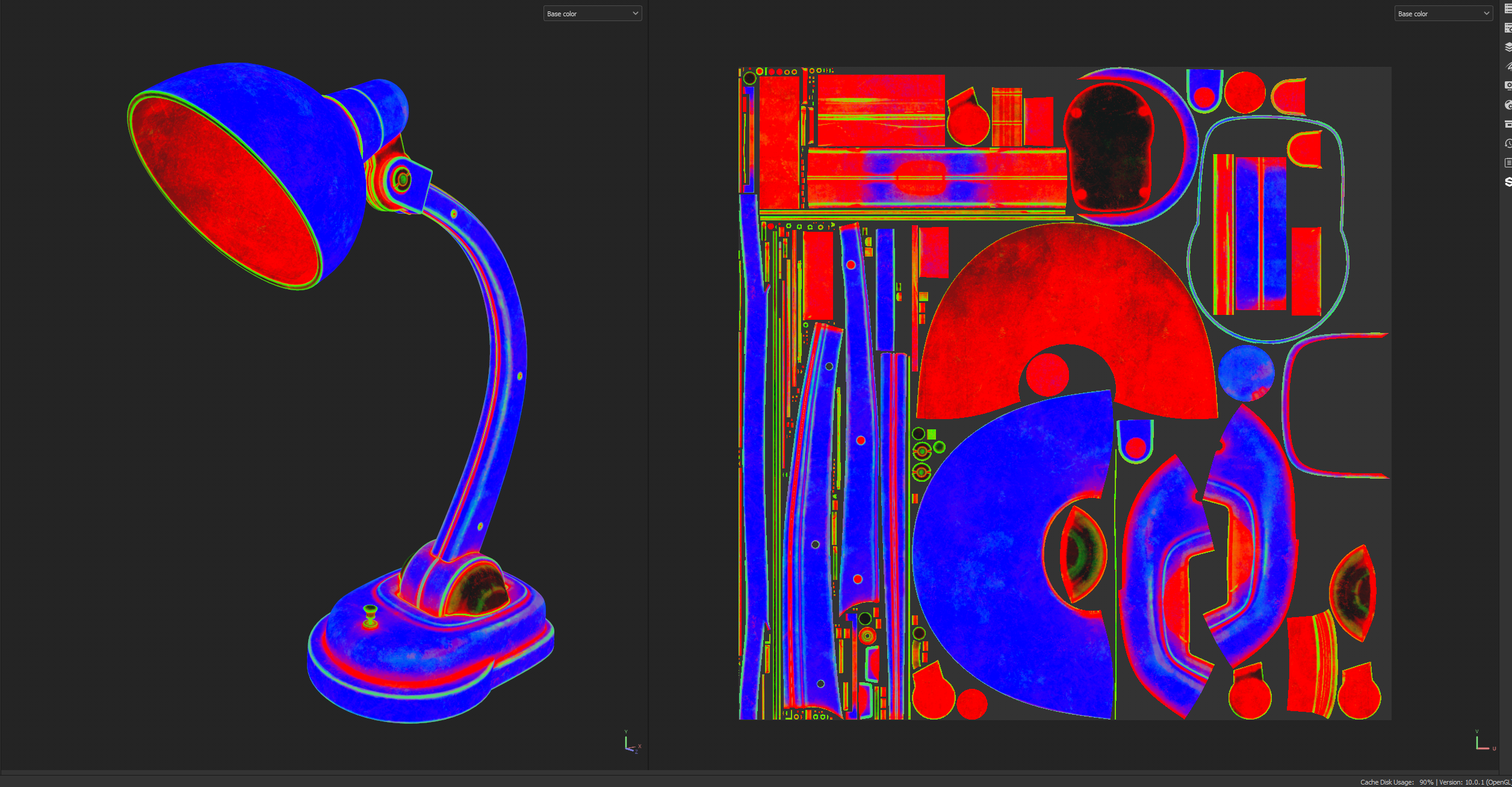This screenshot has width=1512, height=787.
Task: Open the Texture Set Settings panel
Action: coord(1508,28)
